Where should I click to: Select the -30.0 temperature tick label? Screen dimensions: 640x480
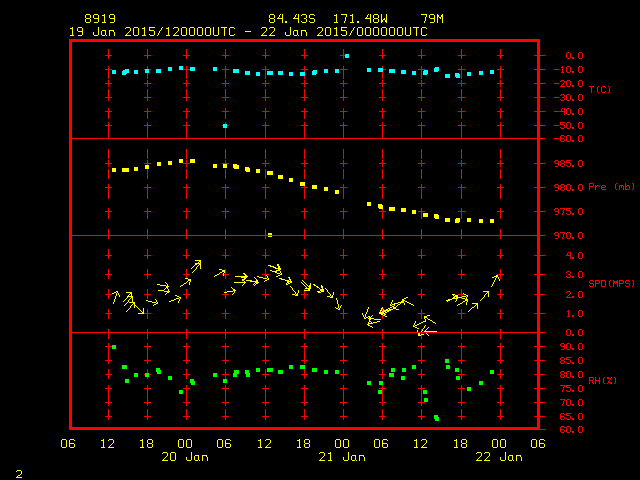click(x=569, y=98)
